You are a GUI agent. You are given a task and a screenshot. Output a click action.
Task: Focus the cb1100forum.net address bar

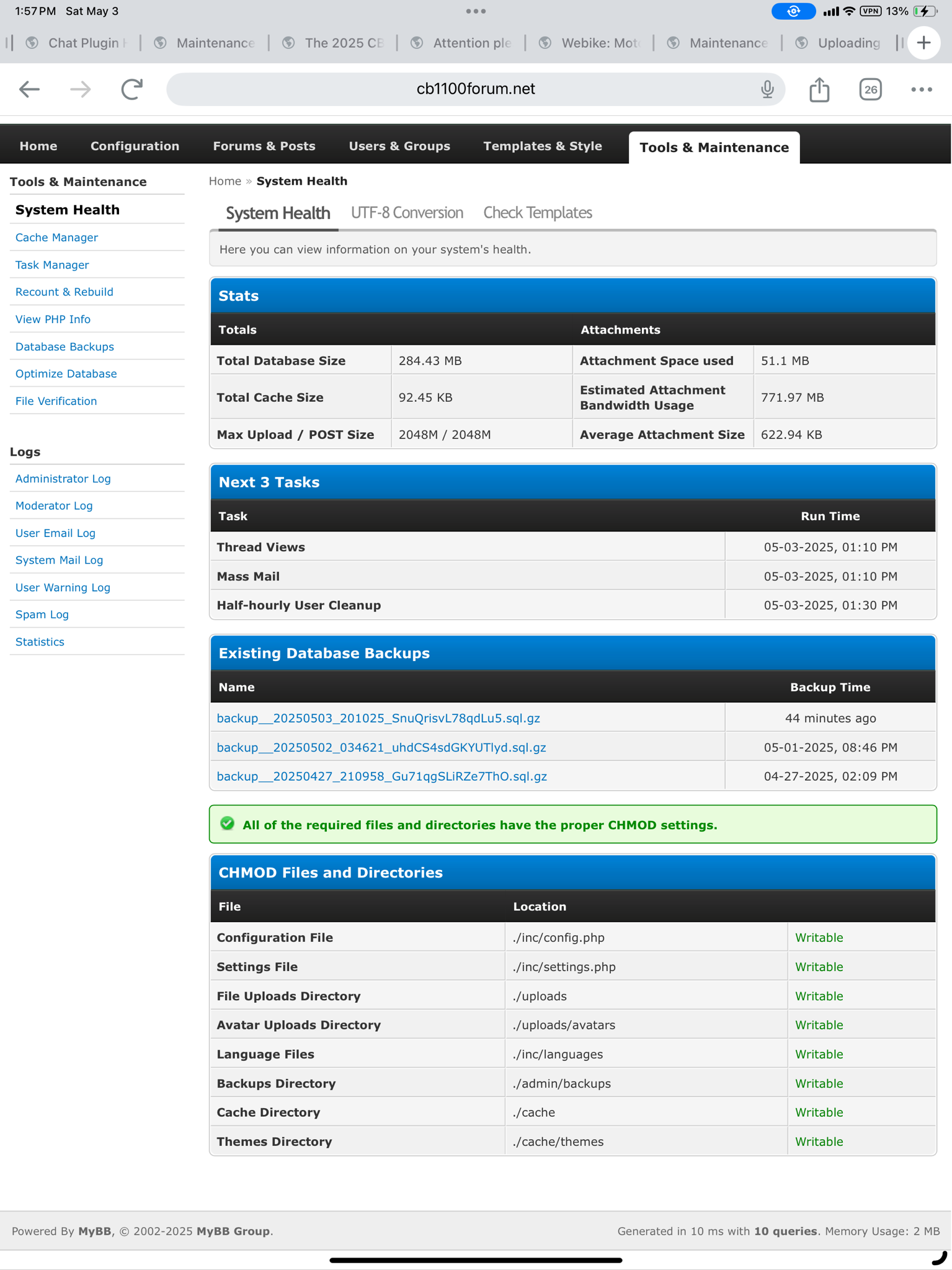click(476, 89)
